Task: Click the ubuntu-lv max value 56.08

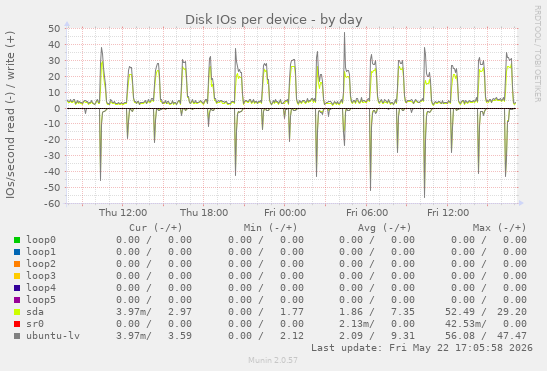Action: (459, 335)
